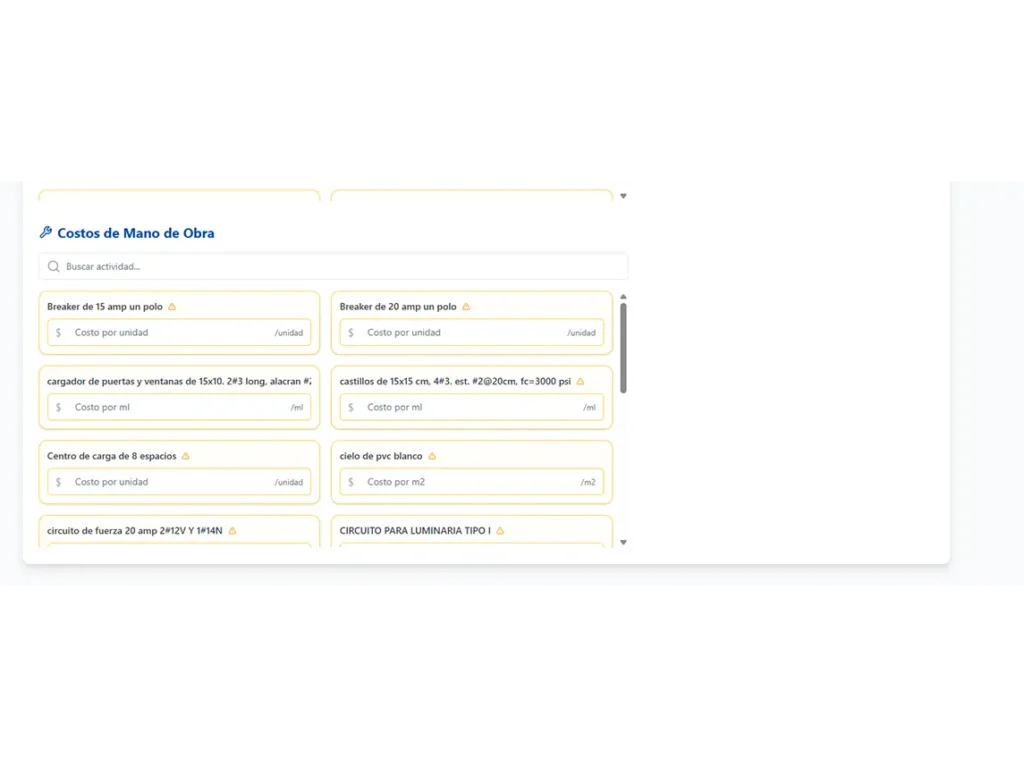This screenshot has height=767, width=1024.
Task: Click warning icon next to Breaker de 20 amp
Action: tap(466, 307)
